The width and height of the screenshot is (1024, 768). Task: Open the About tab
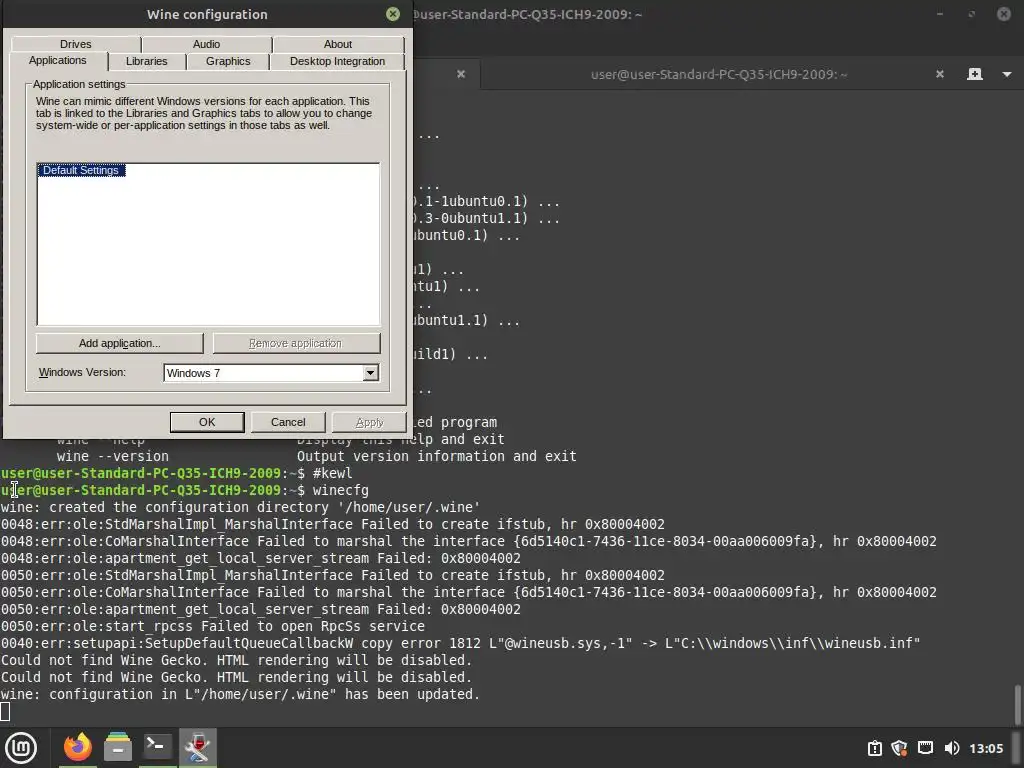tap(338, 44)
